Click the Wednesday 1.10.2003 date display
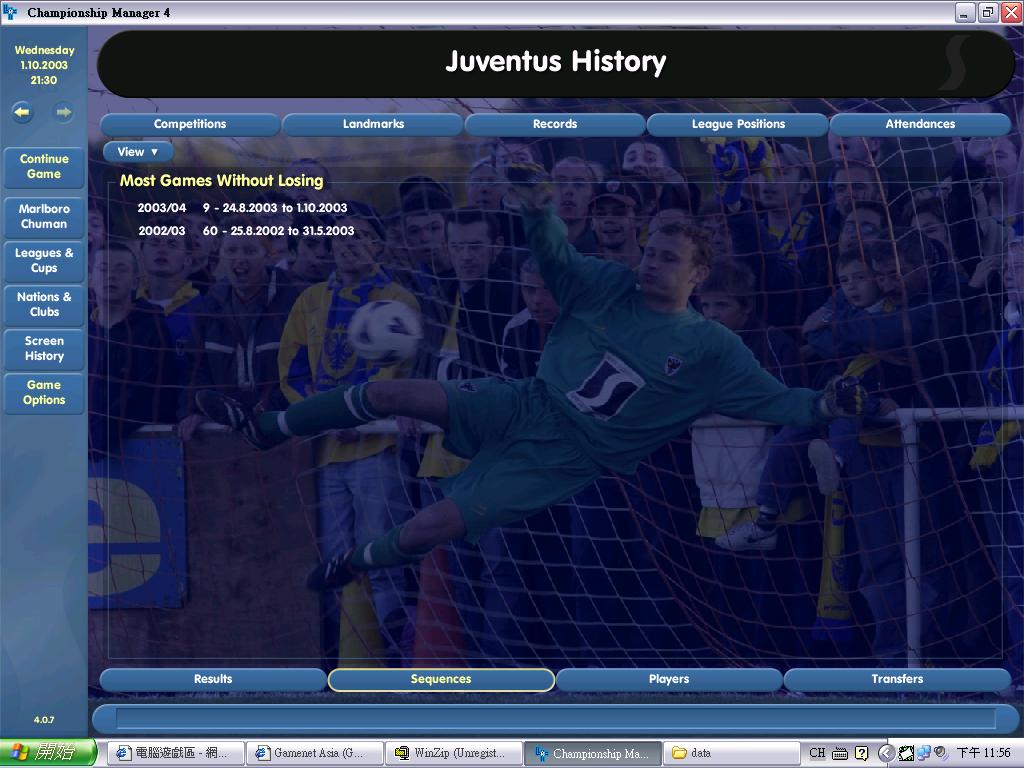The image size is (1024, 768). 44,65
